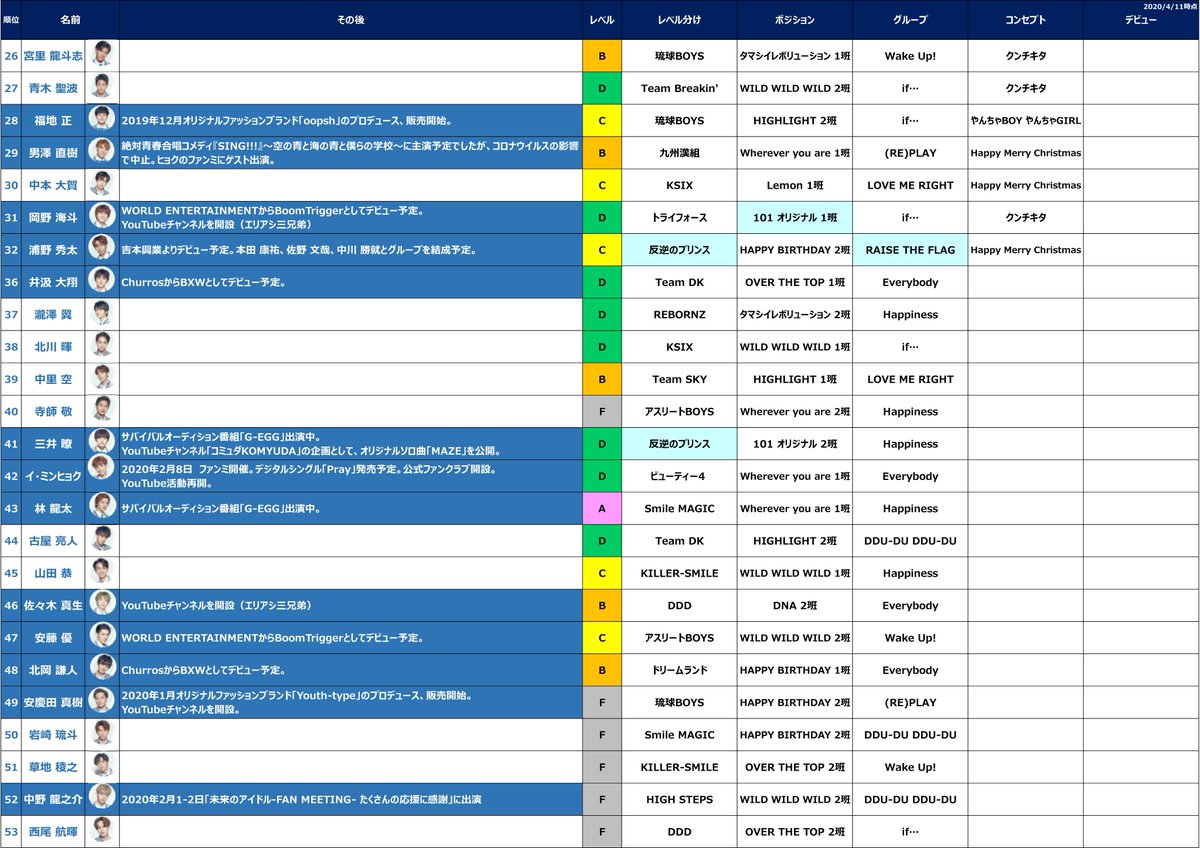Viewport: 1200px width, 848px height.
Task: Select the レベル分け column header
Action: (x=680, y=20)
